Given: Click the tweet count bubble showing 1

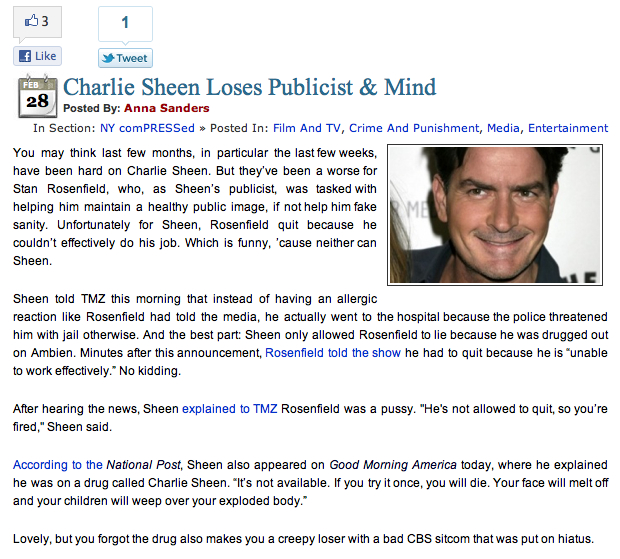Looking at the screenshot, I should (x=125, y=23).
